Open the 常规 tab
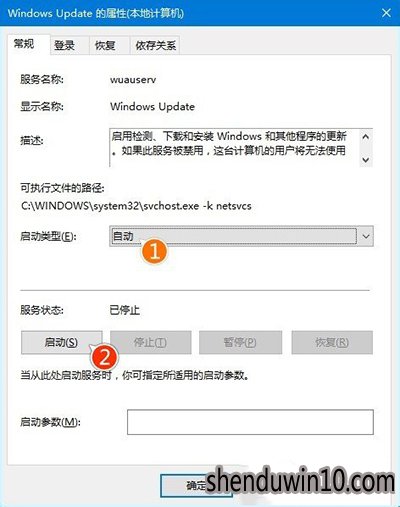 [x=24, y=43]
